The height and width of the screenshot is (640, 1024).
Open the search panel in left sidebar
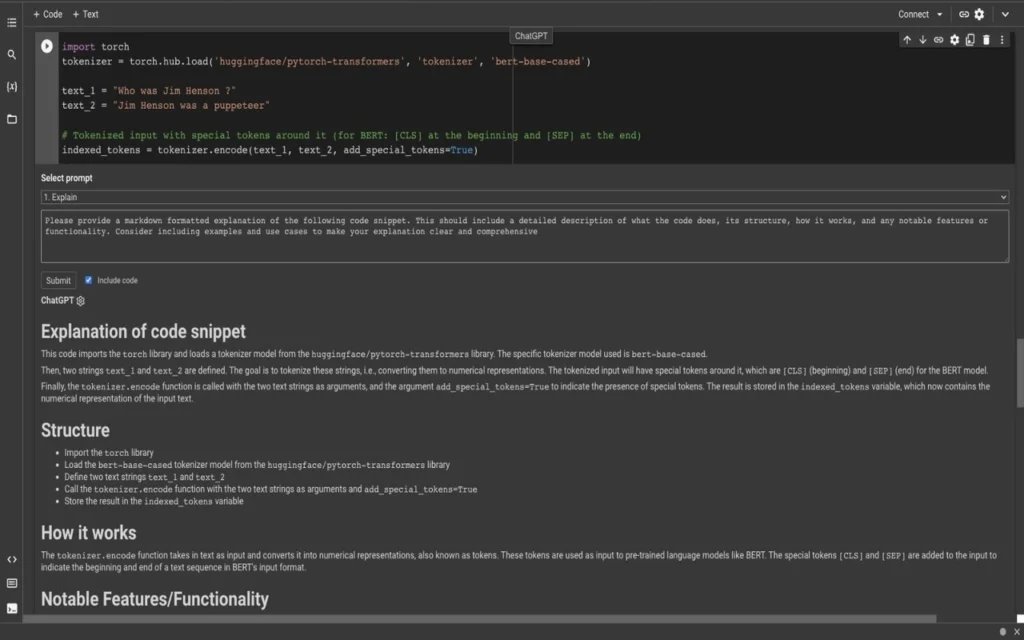12,55
